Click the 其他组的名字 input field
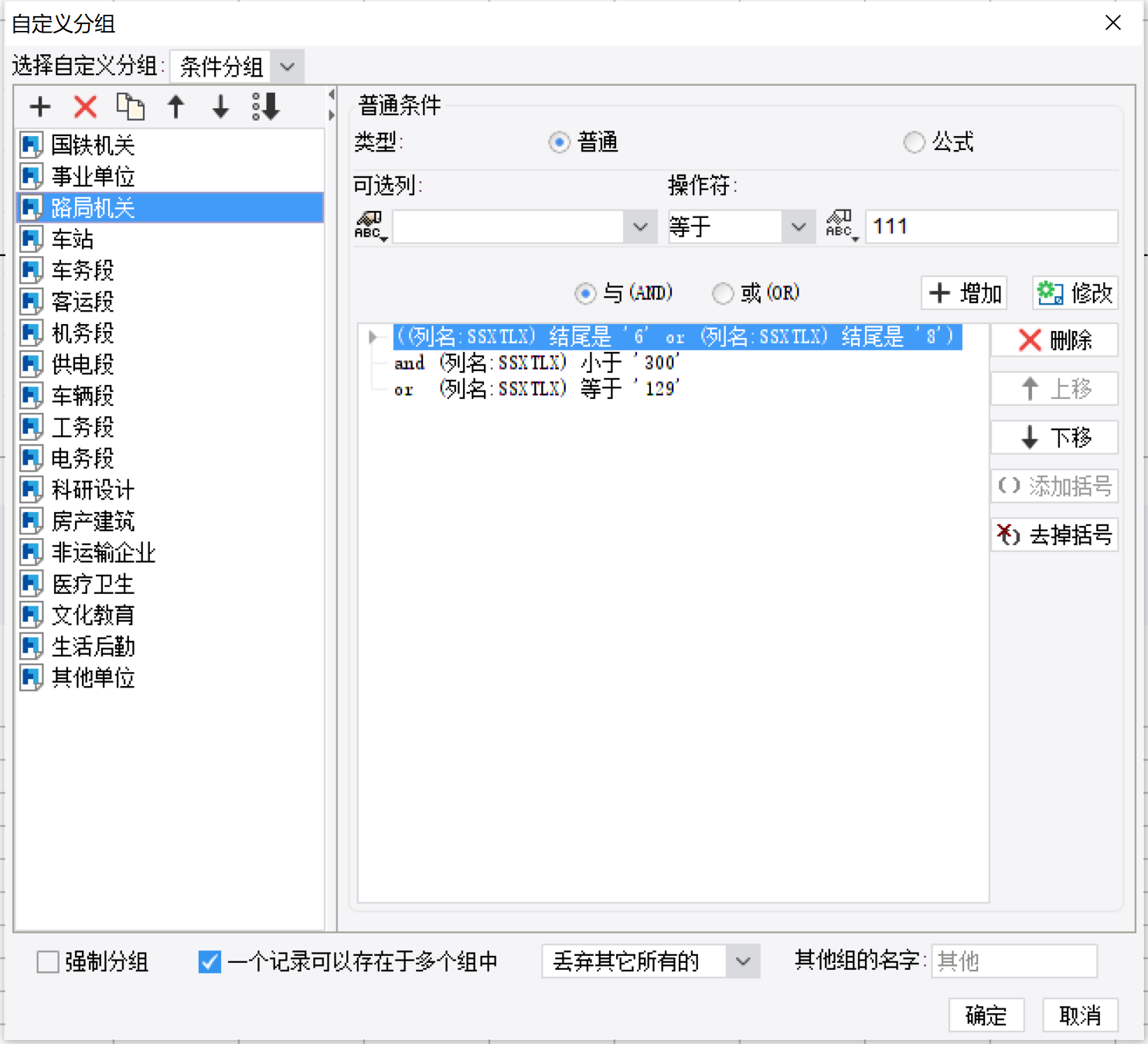1148x1044 pixels. 1014,961
